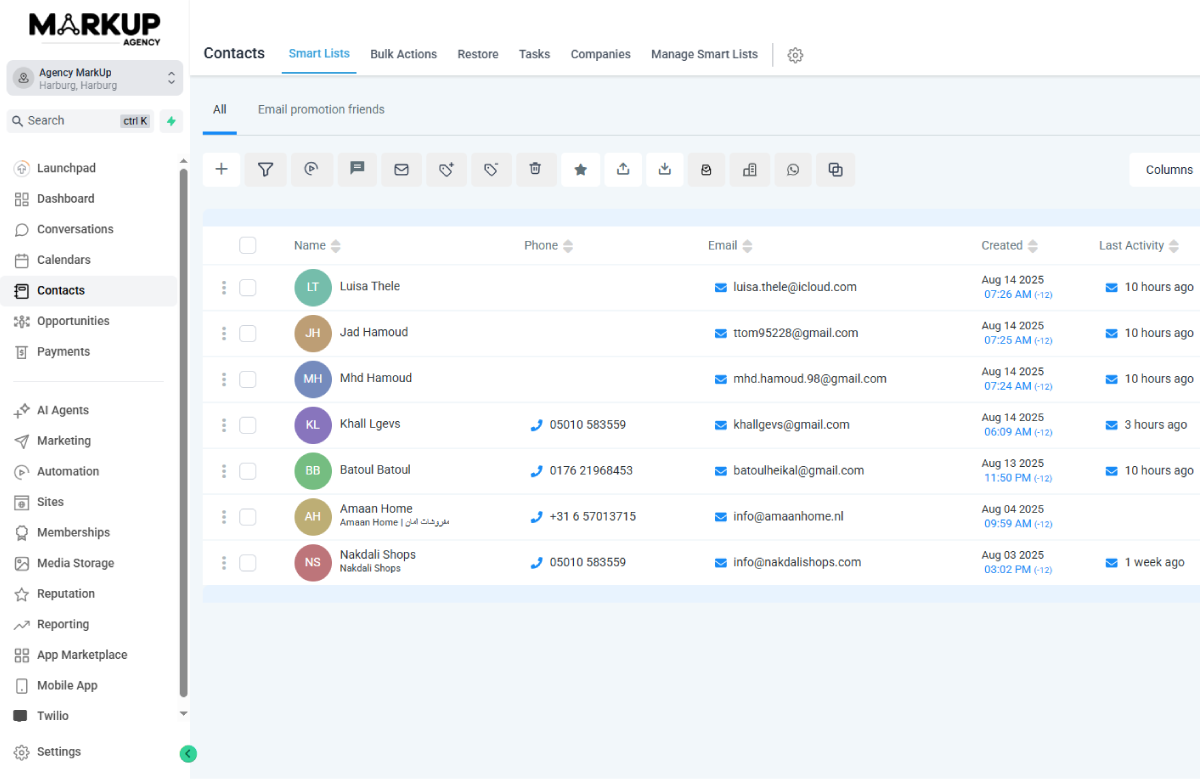Click the send email envelope toolbar icon

pos(401,170)
